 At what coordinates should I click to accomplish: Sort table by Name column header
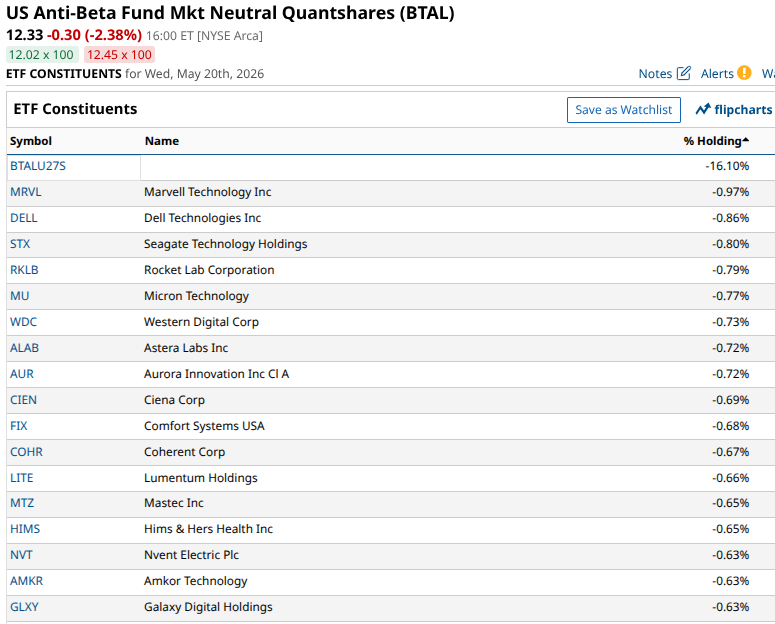tap(162, 141)
